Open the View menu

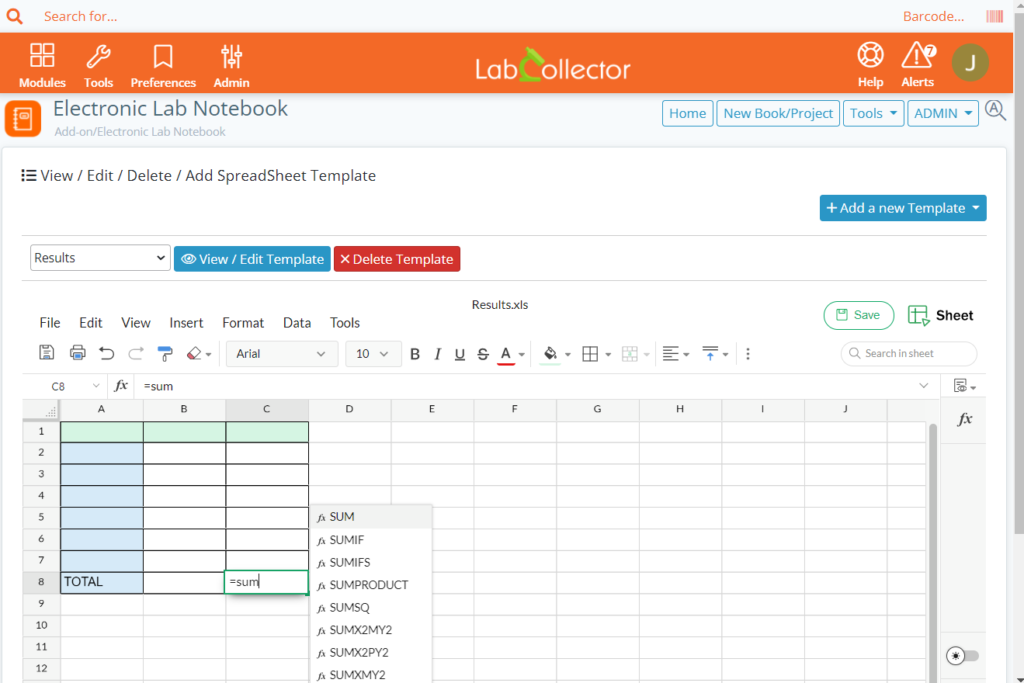click(x=136, y=323)
